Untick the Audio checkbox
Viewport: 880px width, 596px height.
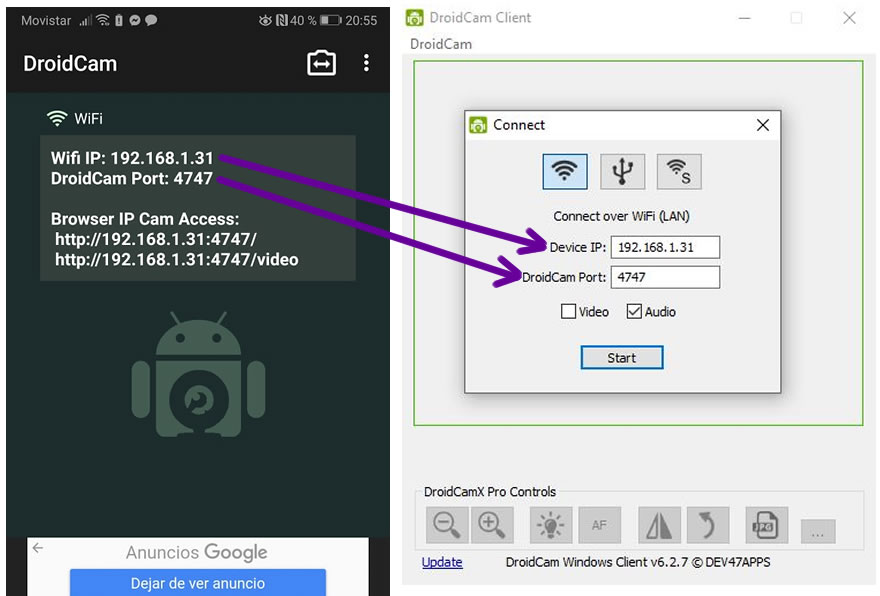tap(634, 311)
